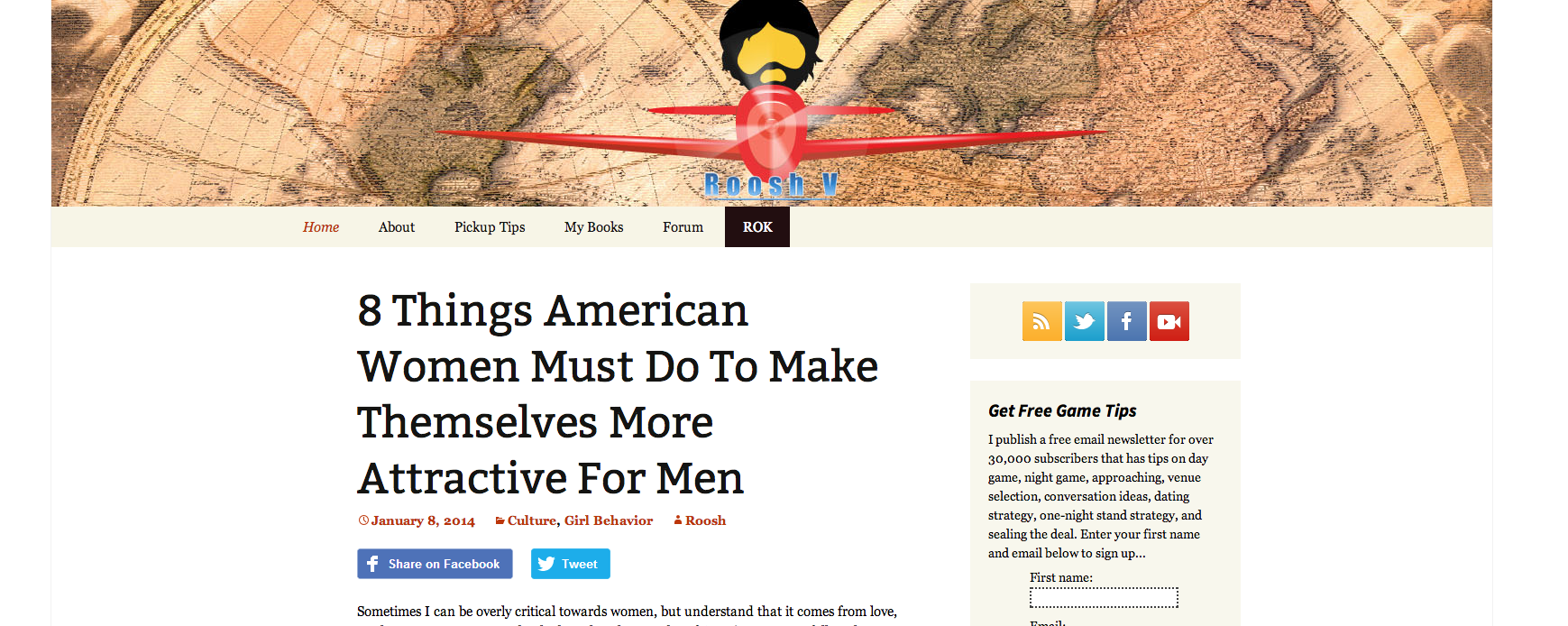Open the RSS feed icon
Image resolution: width=1568 pixels, height=626 pixels.
[x=1041, y=321]
